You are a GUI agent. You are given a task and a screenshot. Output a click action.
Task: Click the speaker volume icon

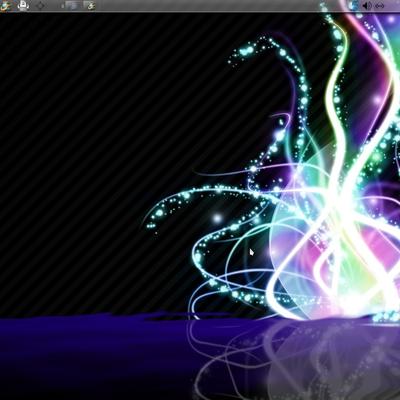tap(367, 6)
